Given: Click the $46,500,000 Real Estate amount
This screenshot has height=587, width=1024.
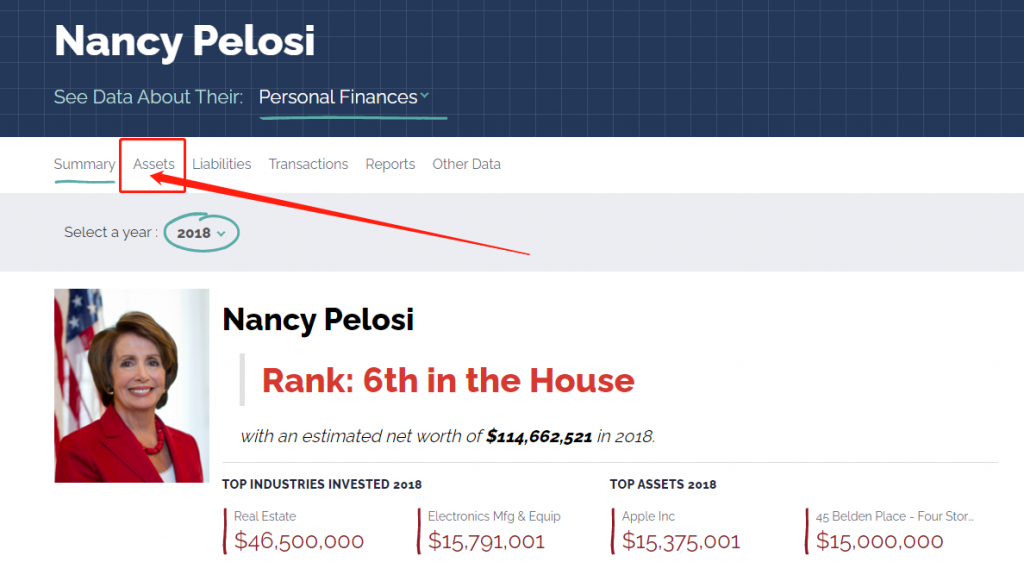Looking at the screenshot, I should tap(299, 541).
